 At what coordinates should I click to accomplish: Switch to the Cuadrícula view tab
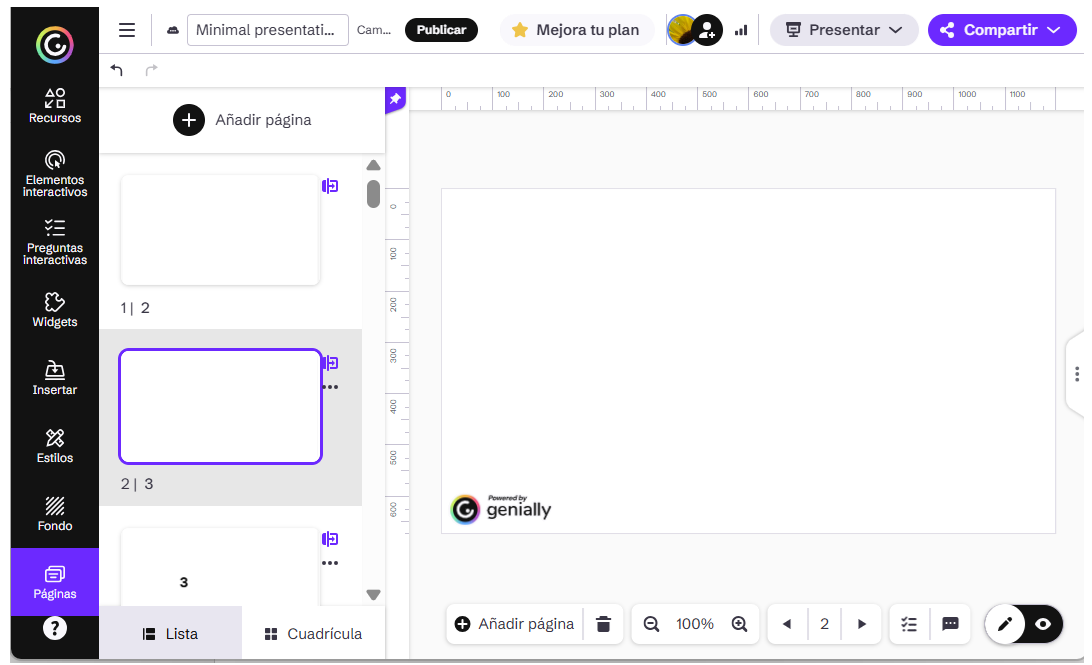[313, 634]
